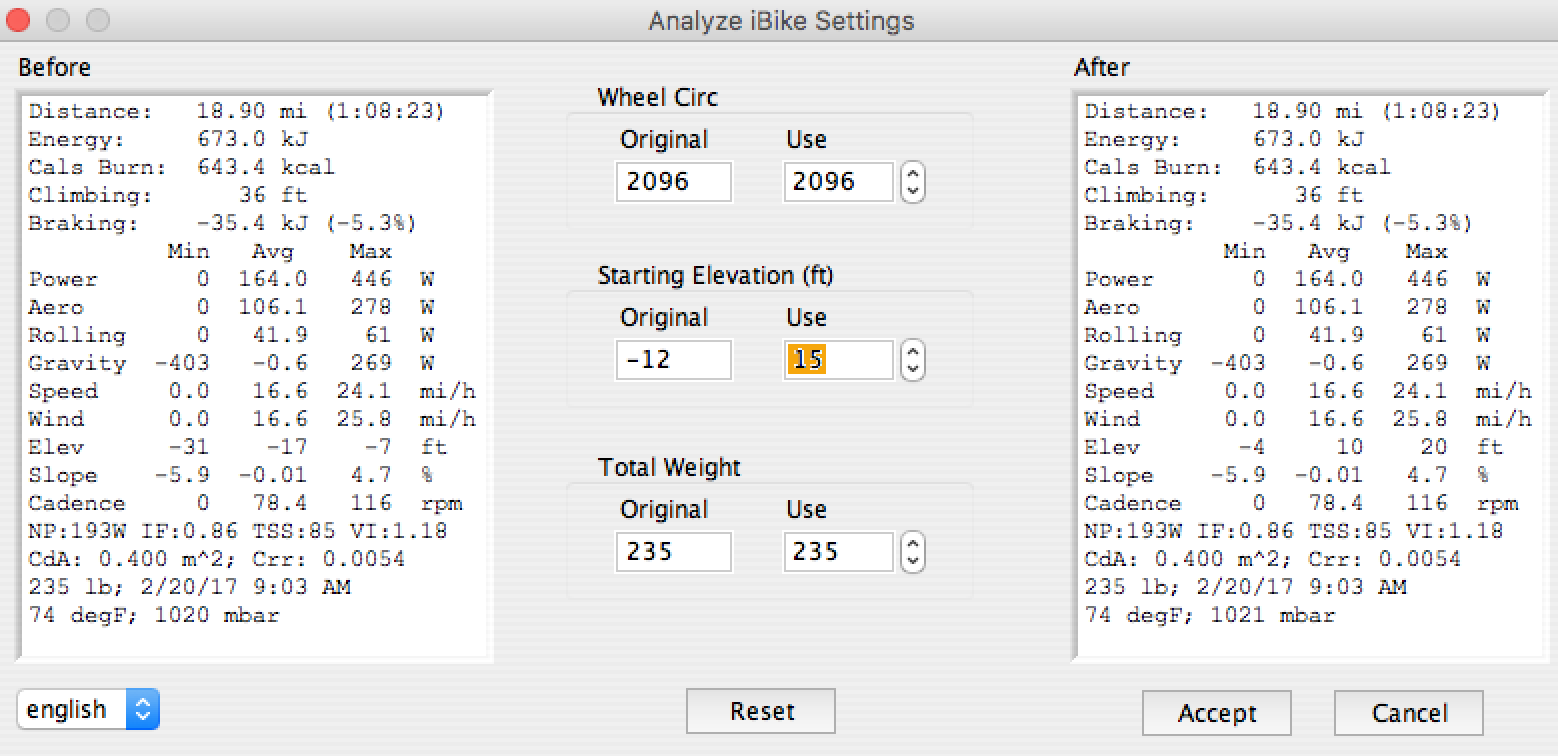Cancel the Analyze iBike Settings dialog
1558x756 pixels.
coord(1408,713)
